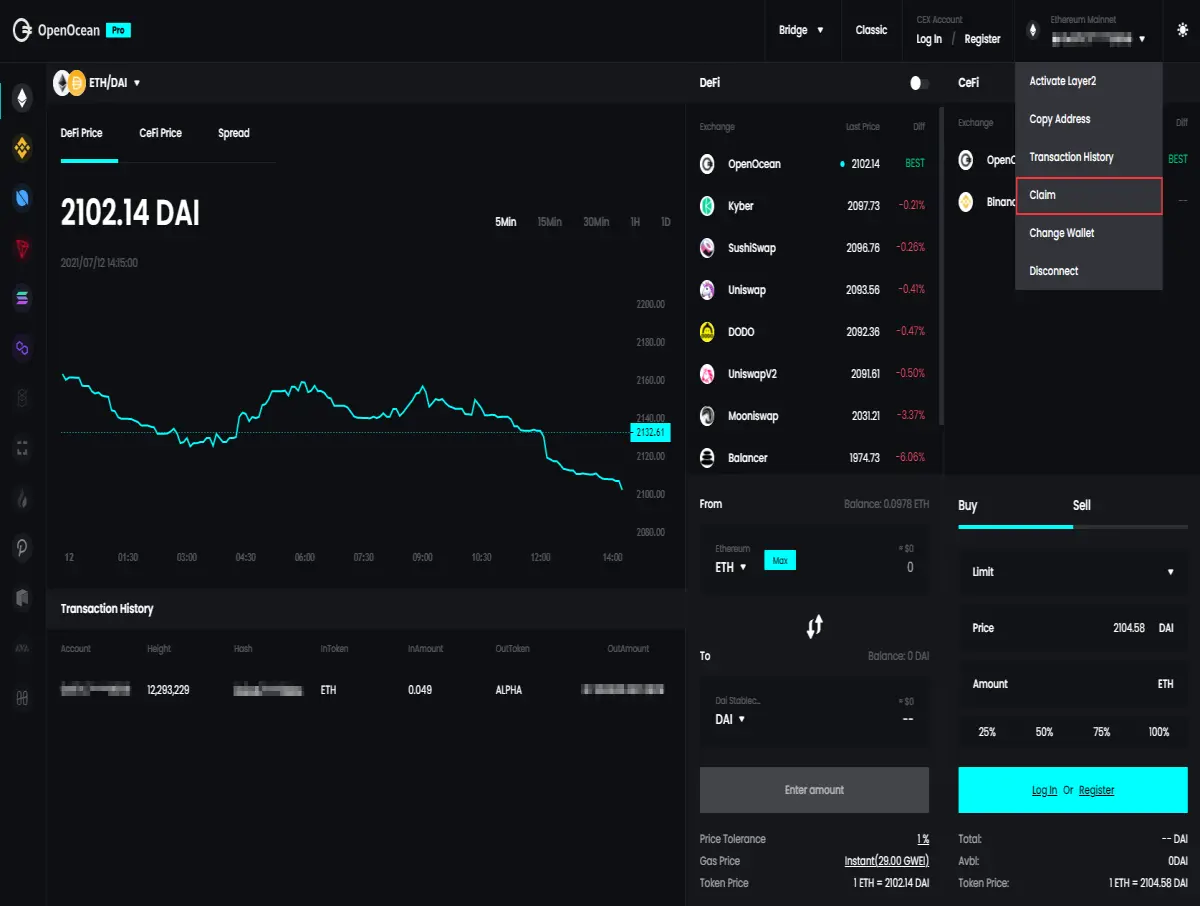Click the OpenOcean logo

tap(57, 30)
